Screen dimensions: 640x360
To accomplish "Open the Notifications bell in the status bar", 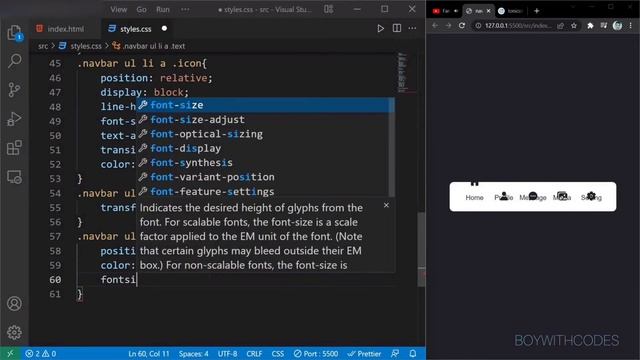I will [x=413, y=353].
